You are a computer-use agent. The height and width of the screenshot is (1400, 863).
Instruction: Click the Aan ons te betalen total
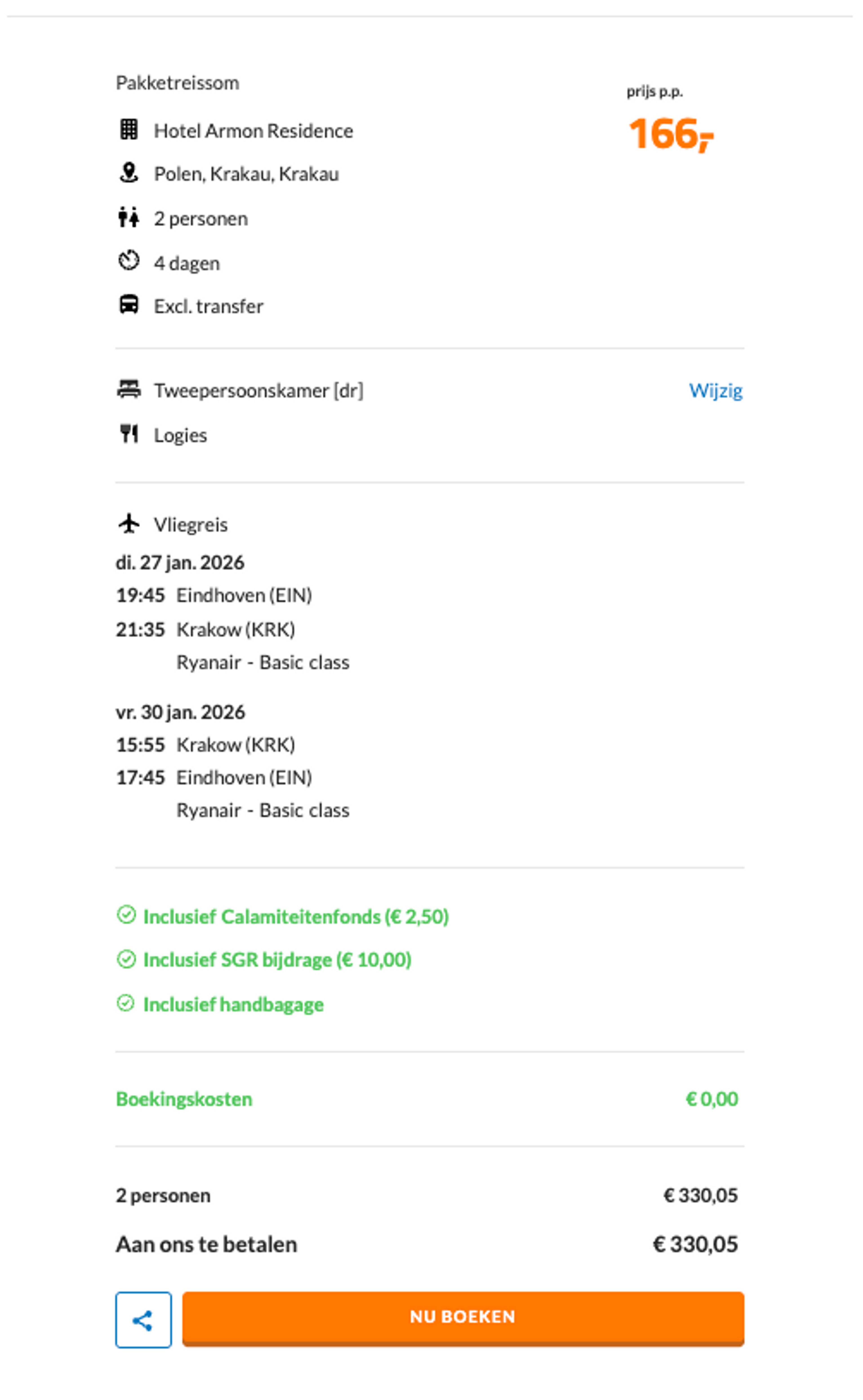click(207, 1244)
